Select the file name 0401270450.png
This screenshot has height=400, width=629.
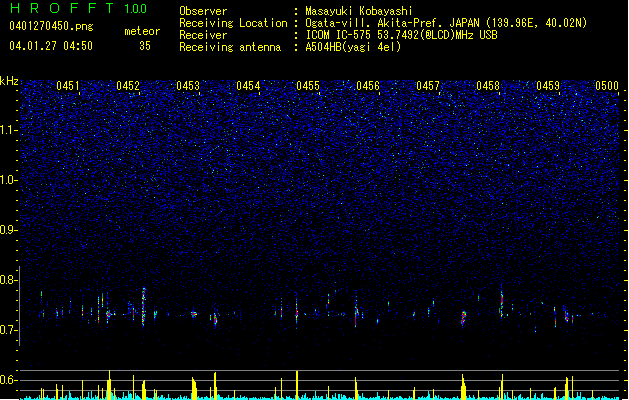51,26
